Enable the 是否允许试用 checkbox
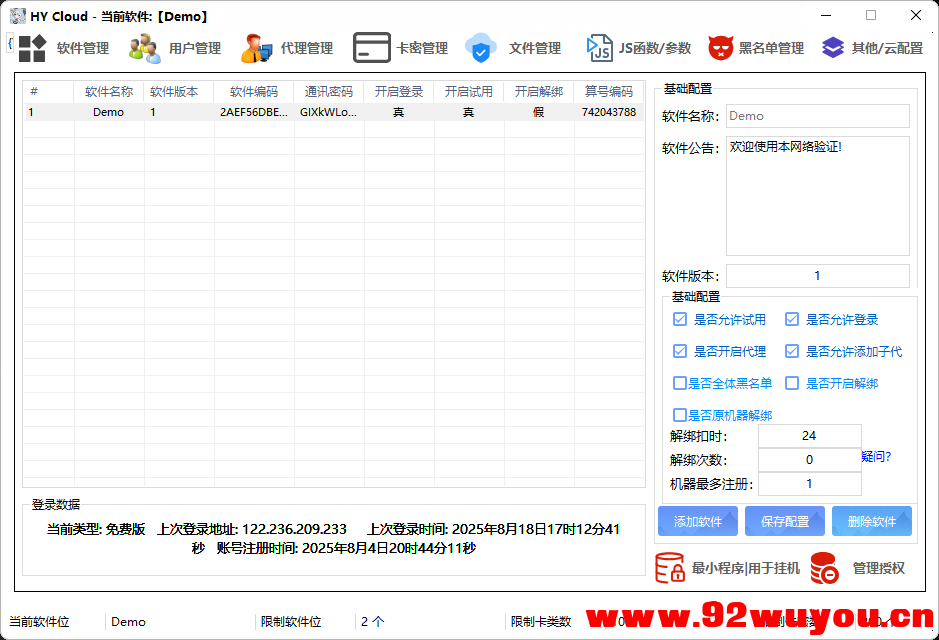Screen dimensions: 939x640 pos(680,319)
